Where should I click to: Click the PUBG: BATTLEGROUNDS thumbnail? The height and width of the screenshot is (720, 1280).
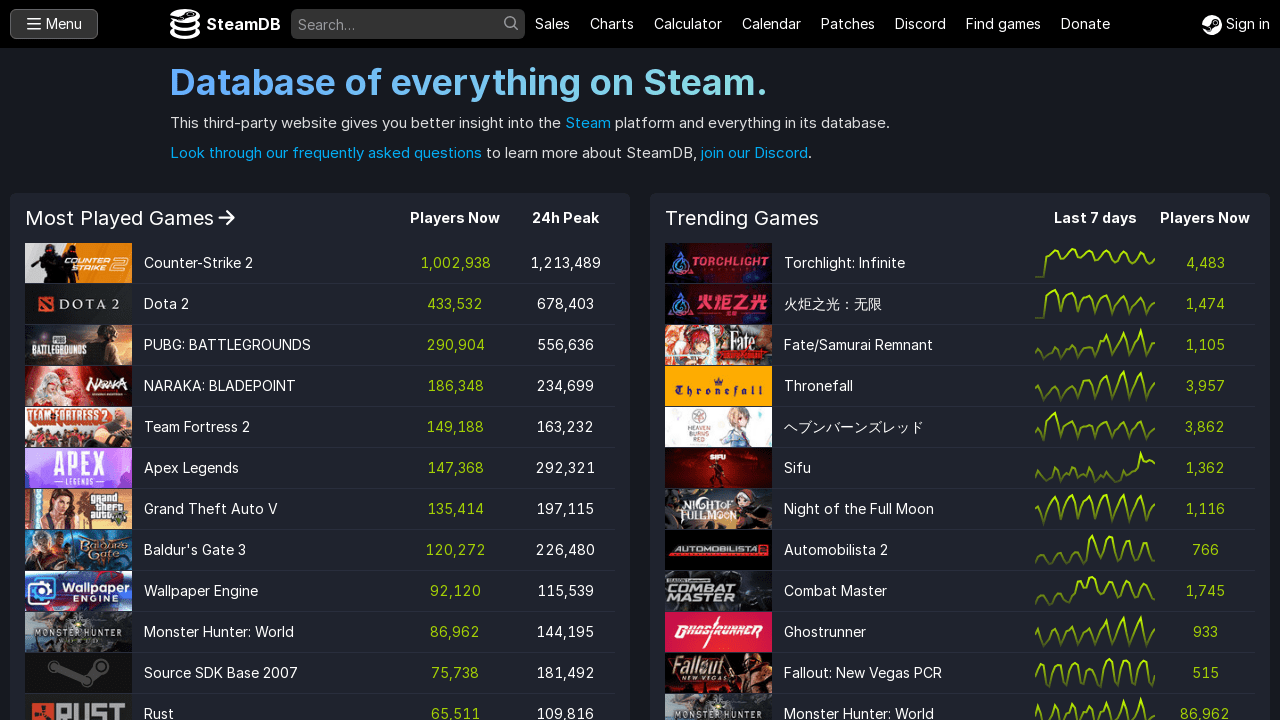click(78, 345)
